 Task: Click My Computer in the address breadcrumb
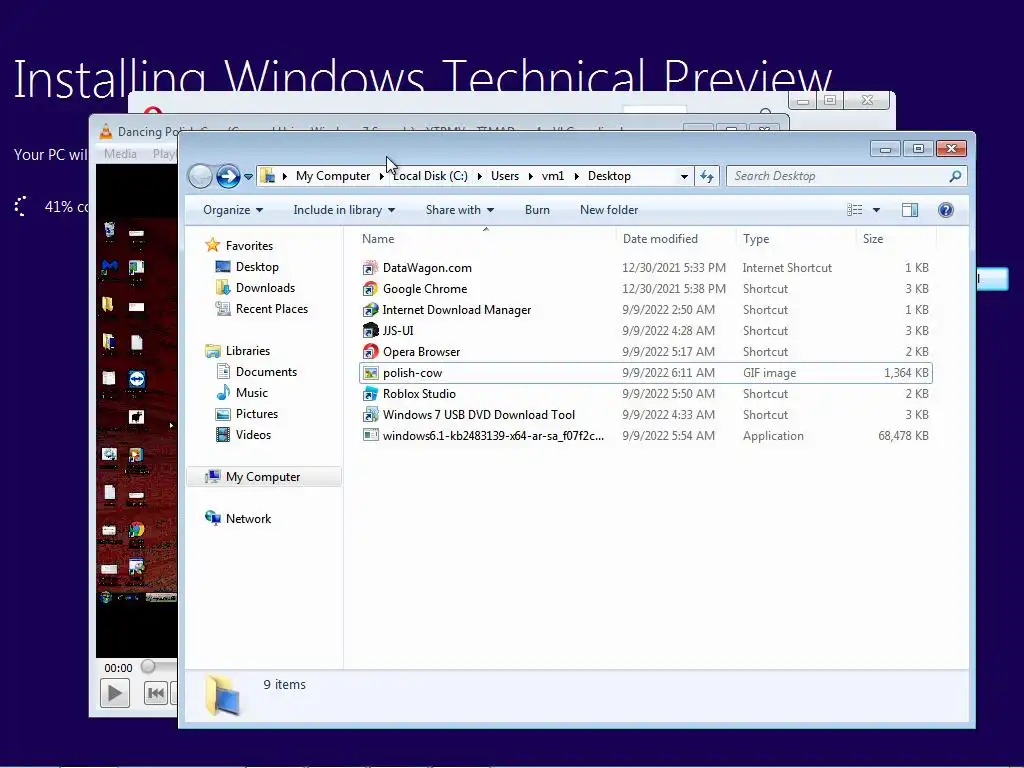[332, 176]
